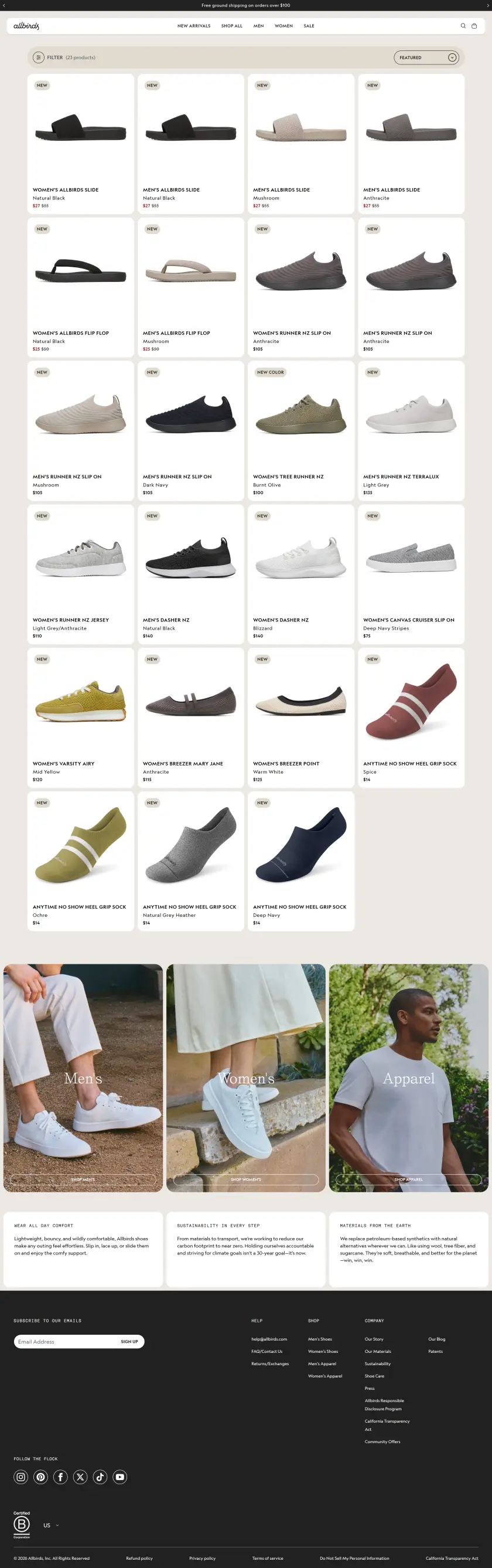The image size is (492, 1568).
Task: Open the New Arrivals menu
Action: point(193,26)
